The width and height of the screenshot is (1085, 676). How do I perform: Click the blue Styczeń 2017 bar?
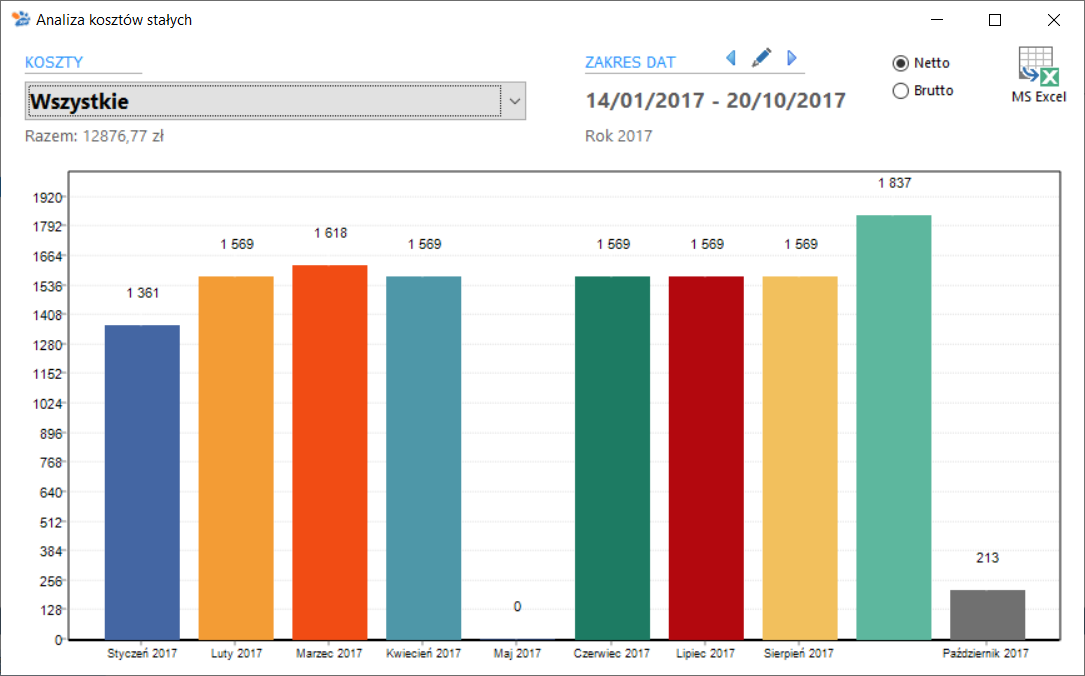click(x=143, y=482)
